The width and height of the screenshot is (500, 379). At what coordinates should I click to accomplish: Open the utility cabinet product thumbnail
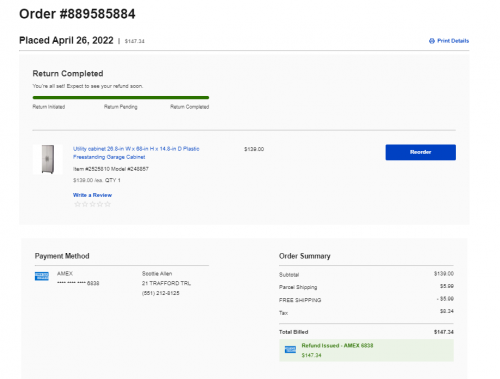[x=47, y=159]
